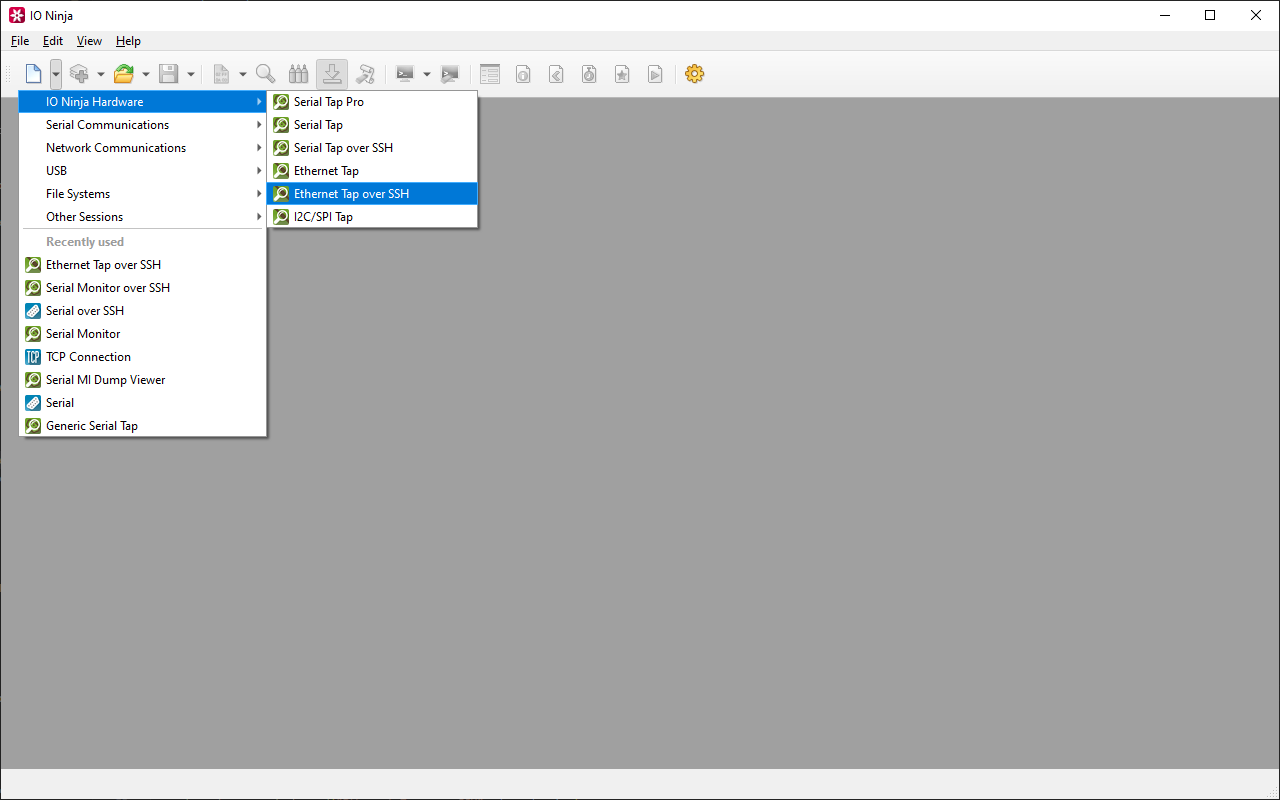Viewport: 1280px width, 800px height.
Task: Open the View menu
Action: coord(90,41)
